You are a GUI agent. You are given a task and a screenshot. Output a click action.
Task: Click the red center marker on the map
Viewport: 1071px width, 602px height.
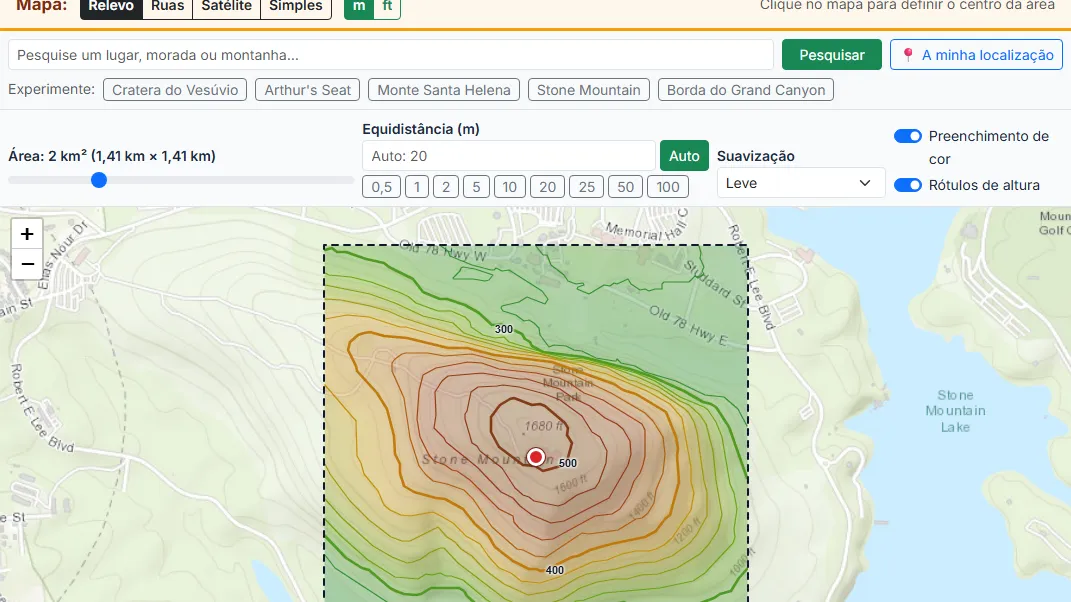(536, 457)
